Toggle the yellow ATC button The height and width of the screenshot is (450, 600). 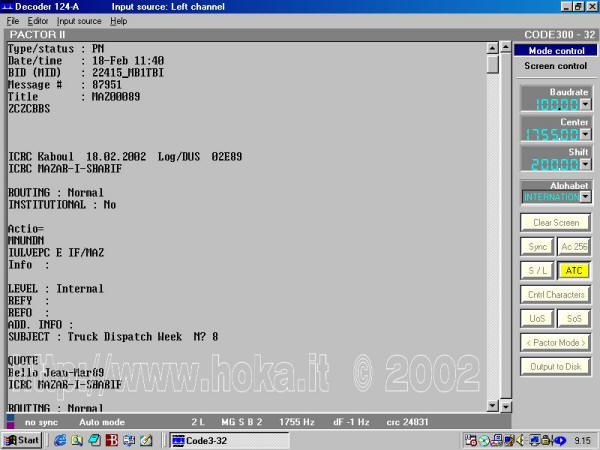pos(574,271)
